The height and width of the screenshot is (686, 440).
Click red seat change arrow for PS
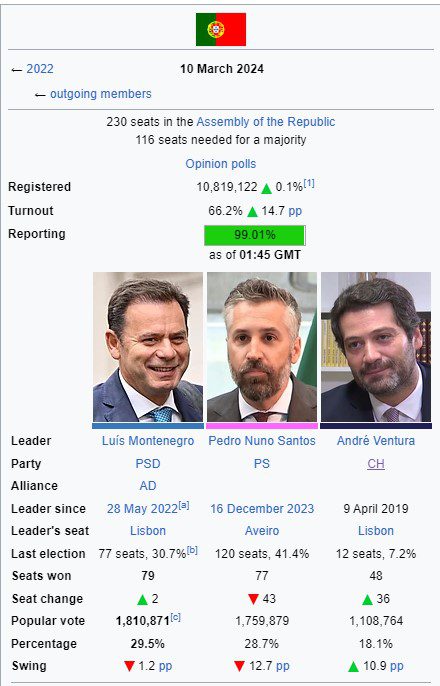pos(253,599)
